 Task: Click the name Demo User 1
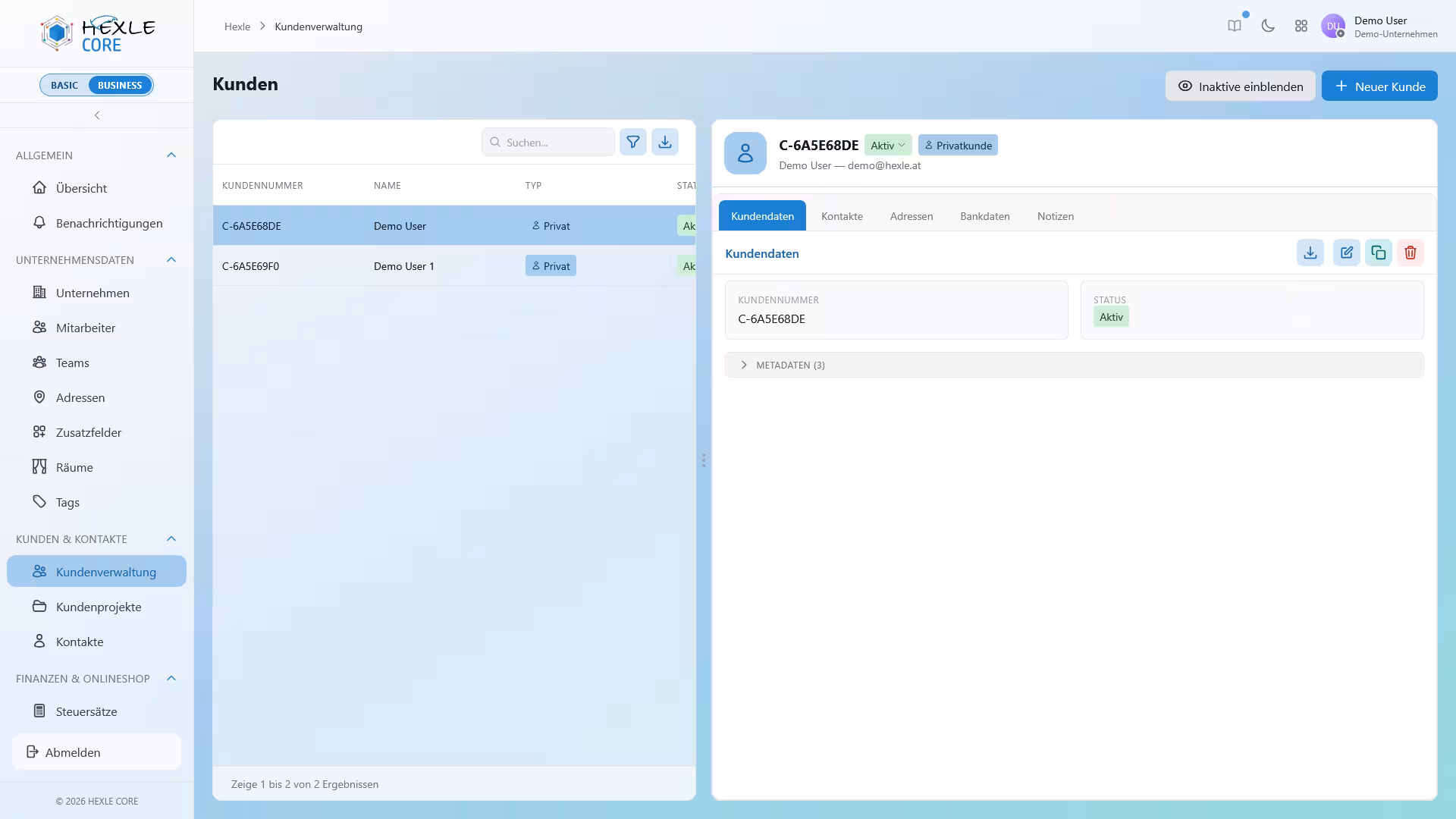(x=404, y=266)
